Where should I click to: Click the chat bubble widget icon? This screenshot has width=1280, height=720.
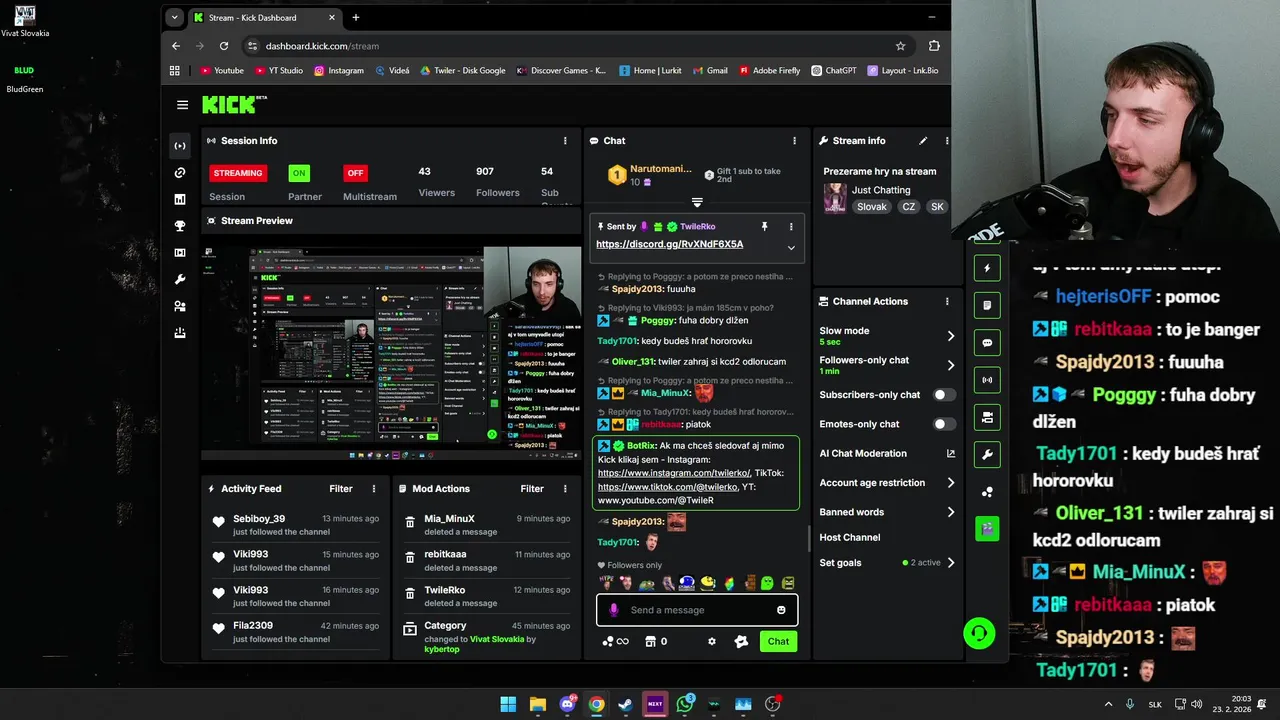(x=987, y=343)
